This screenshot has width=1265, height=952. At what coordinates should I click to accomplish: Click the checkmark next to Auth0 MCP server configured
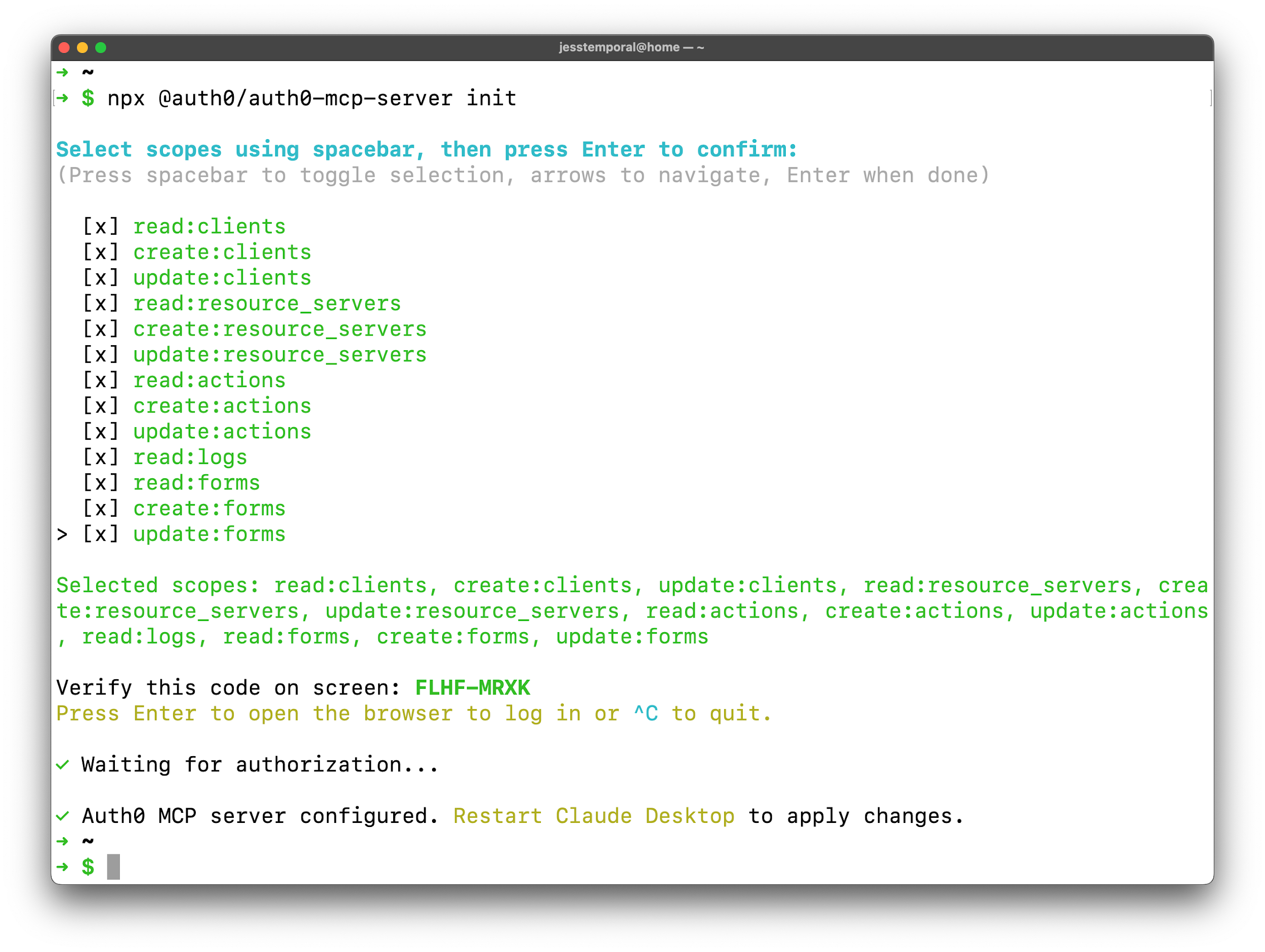point(62,816)
